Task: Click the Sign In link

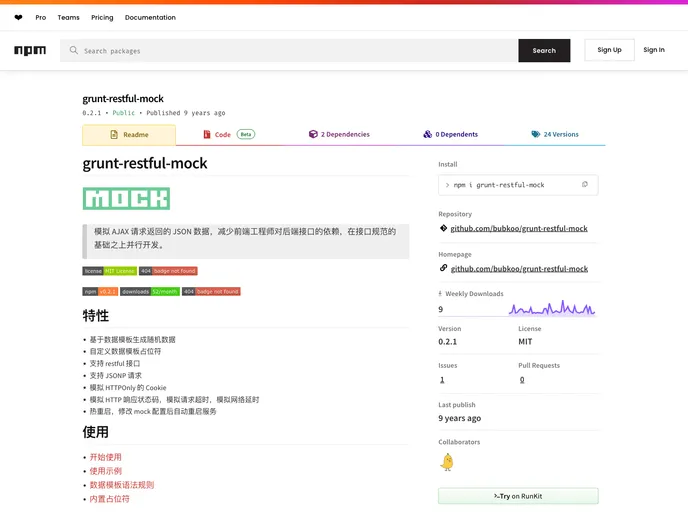Action: pos(654,50)
